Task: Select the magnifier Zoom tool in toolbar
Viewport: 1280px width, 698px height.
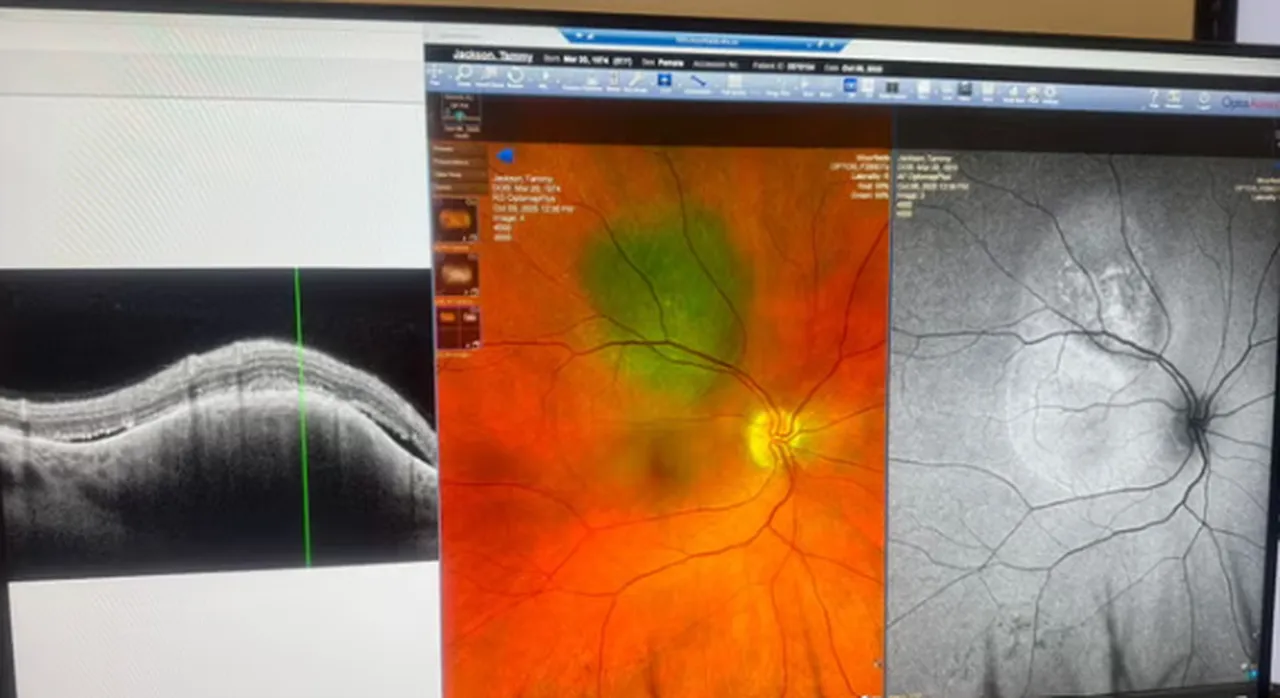Action: coord(464,76)
